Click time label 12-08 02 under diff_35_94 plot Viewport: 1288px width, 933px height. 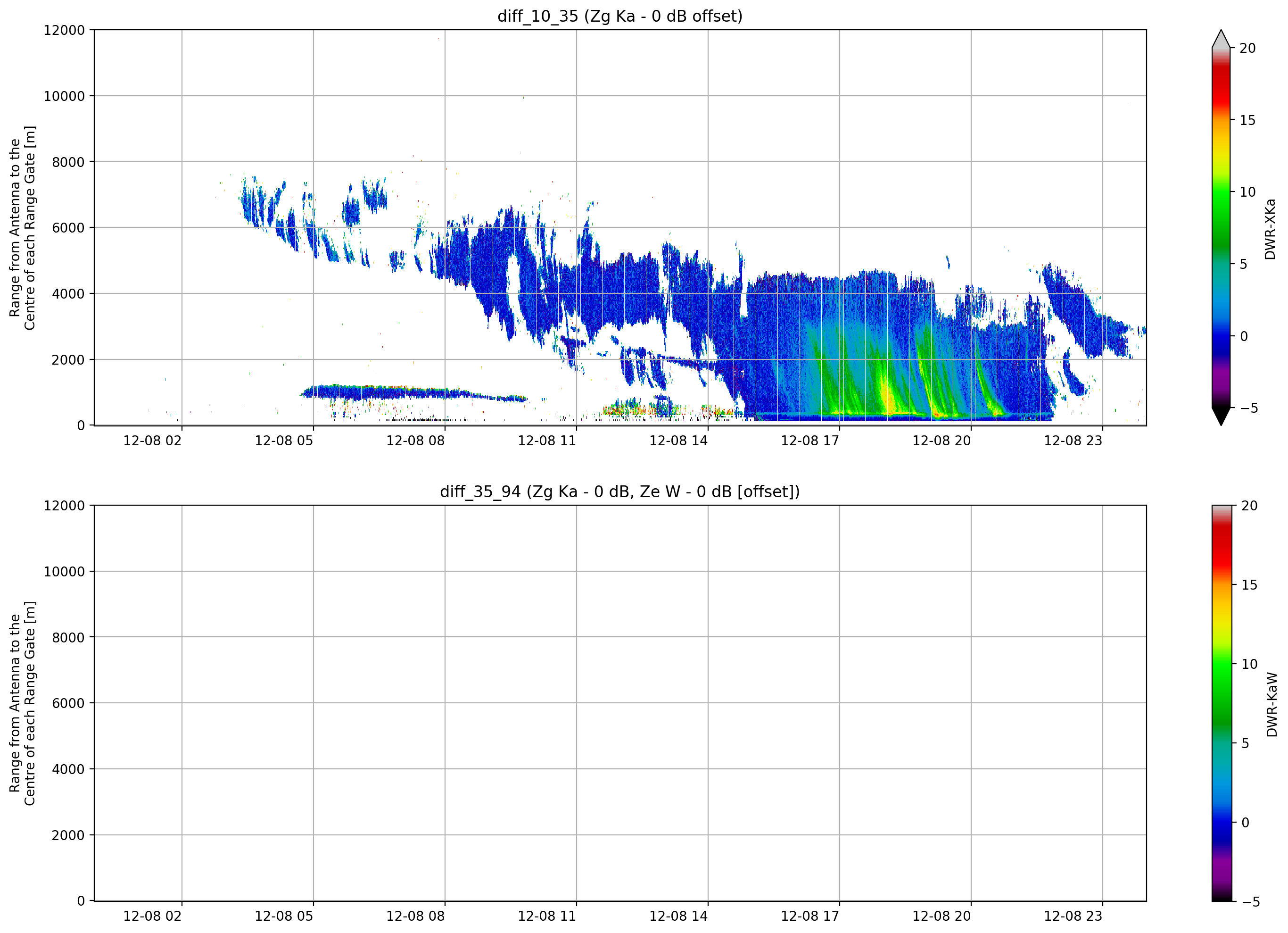click(152, 916)
